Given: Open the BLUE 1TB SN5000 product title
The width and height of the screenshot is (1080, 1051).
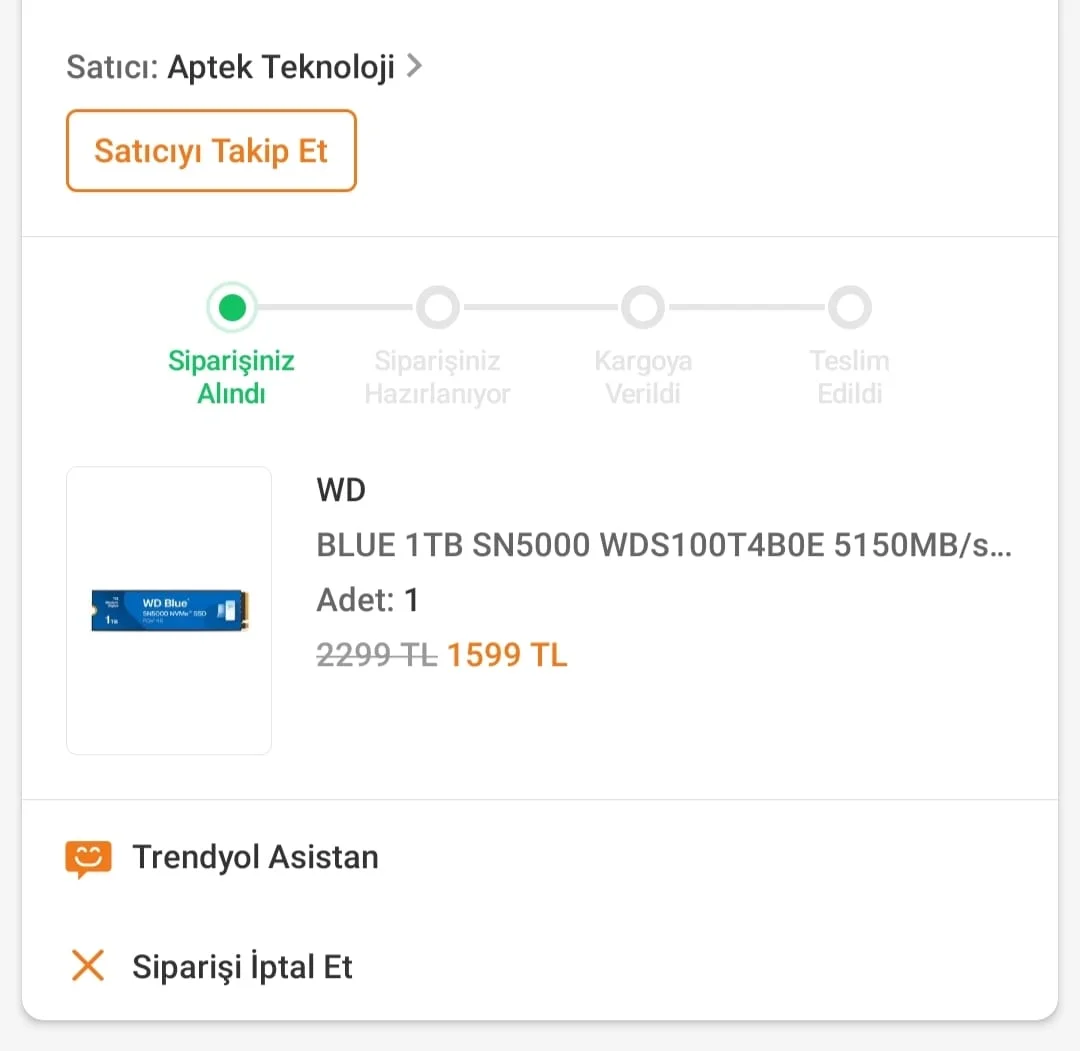Looking at the screenshot, I should 664,545.
